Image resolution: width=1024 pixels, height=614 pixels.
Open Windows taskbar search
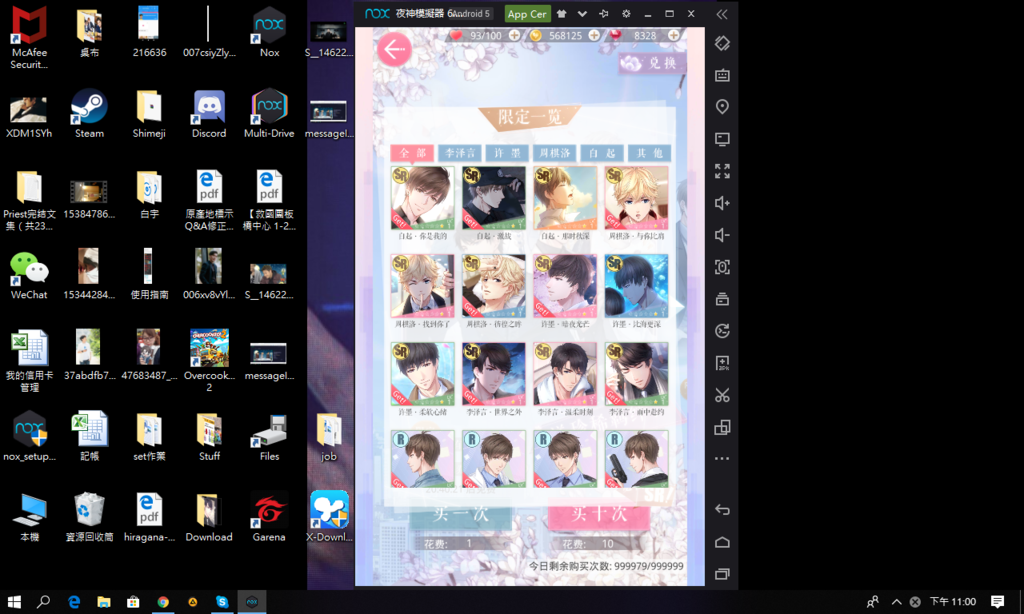[x=43, y=602]
